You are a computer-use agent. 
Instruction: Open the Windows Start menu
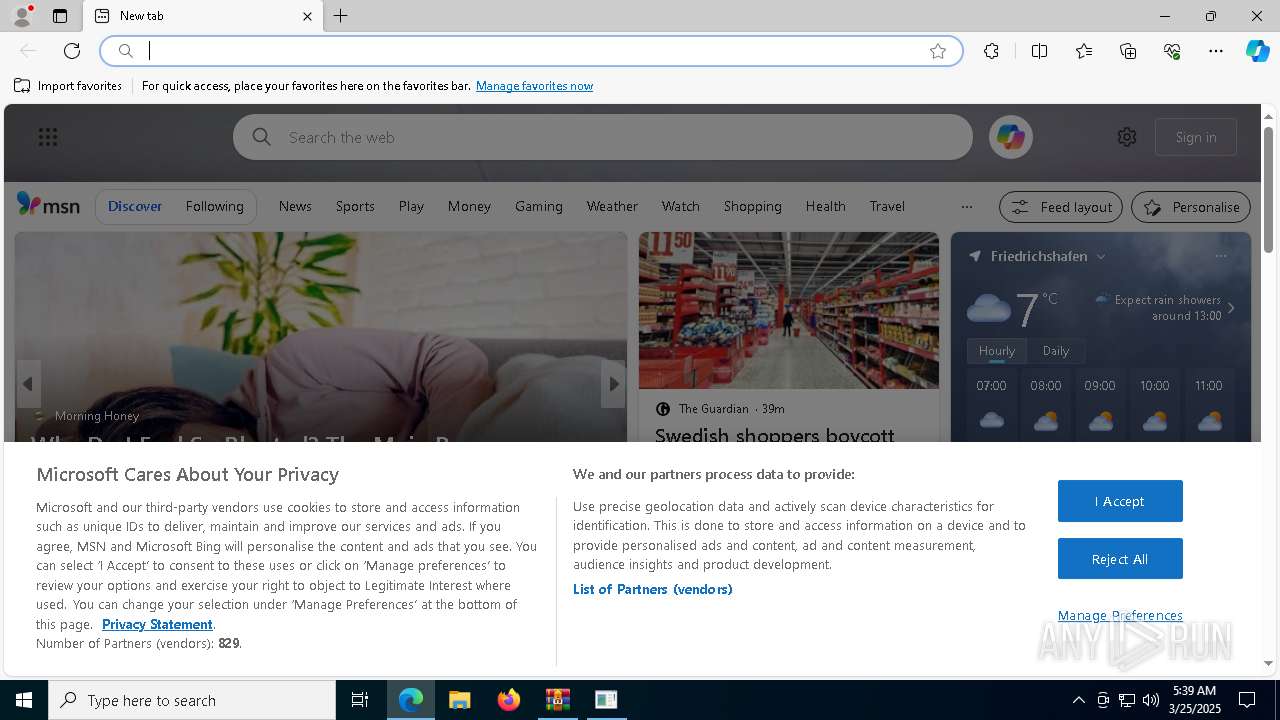click(x=24, y=700)
